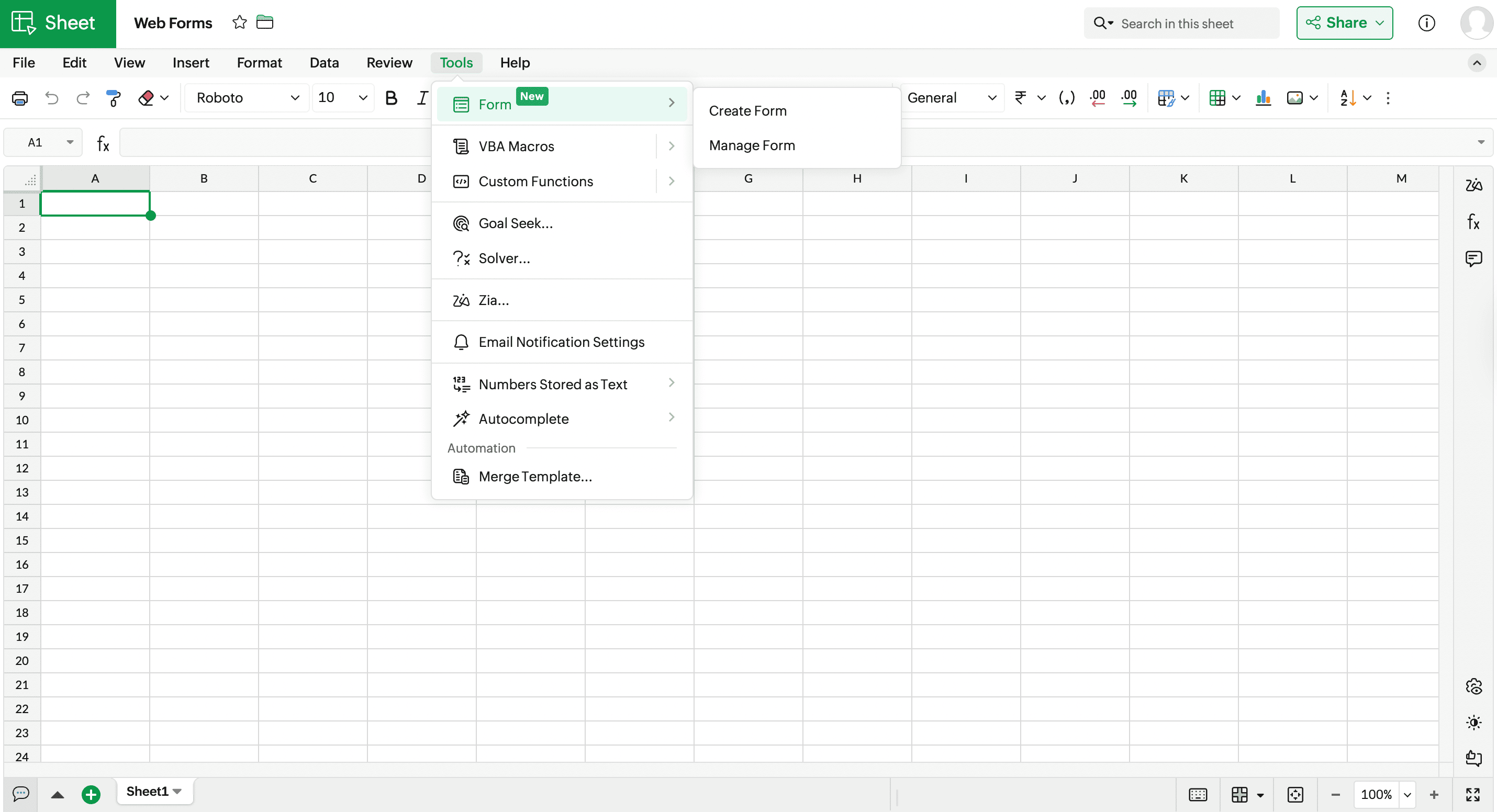Open the 100% zoom level dropdown

[1407, 794]
